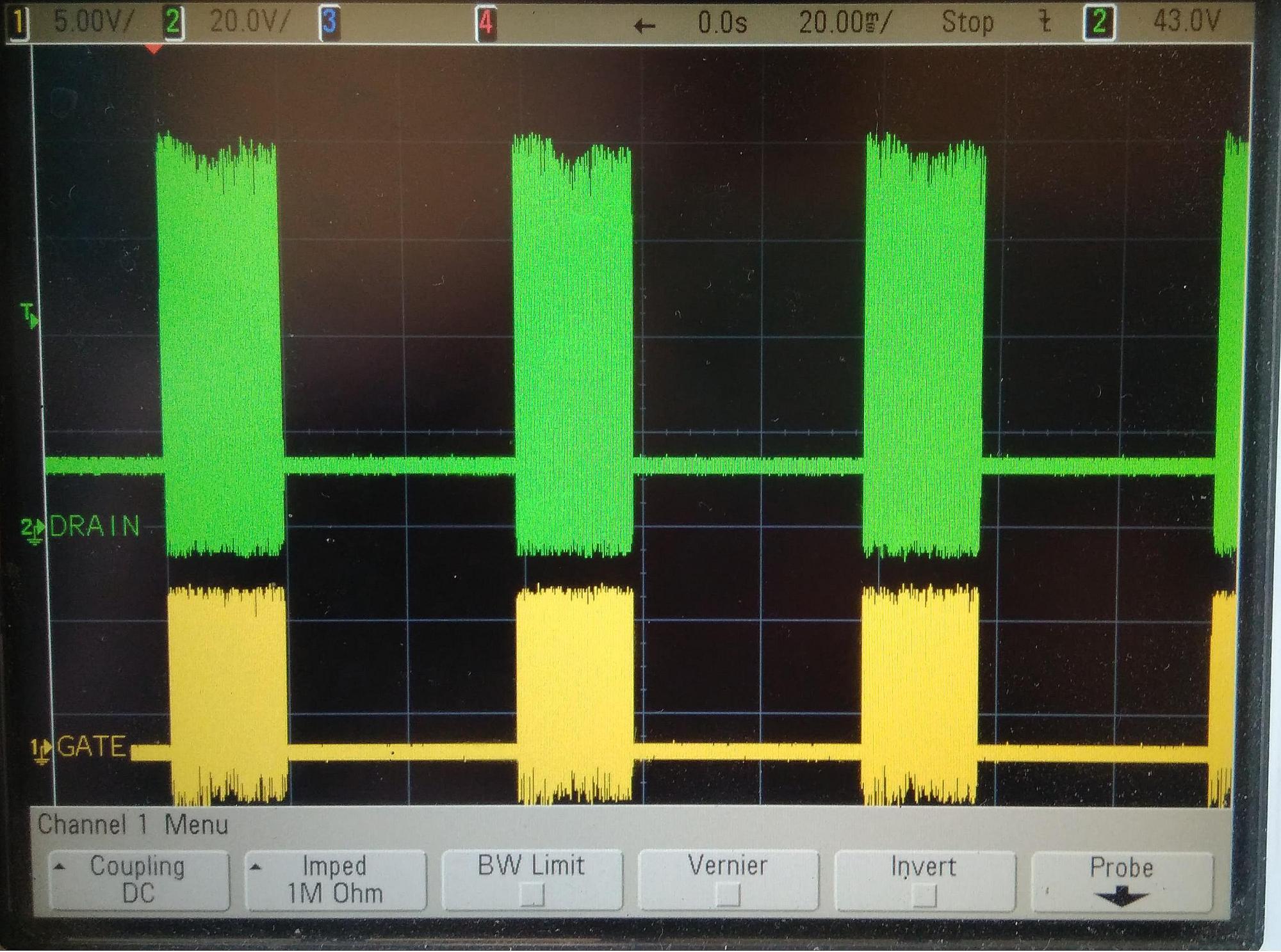Toggle the Vernier checkbox
Image resolution: width=1281 pixels, height=952 pixels.
click(728, 894)
